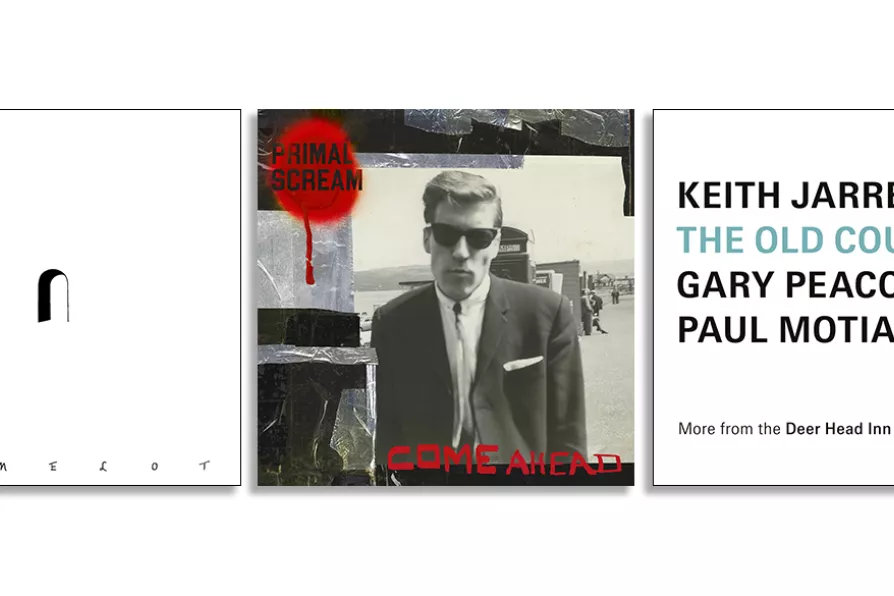Click the teal THE OLD COU title line
The image size is (894, 596).
click(x=785, y=240)
